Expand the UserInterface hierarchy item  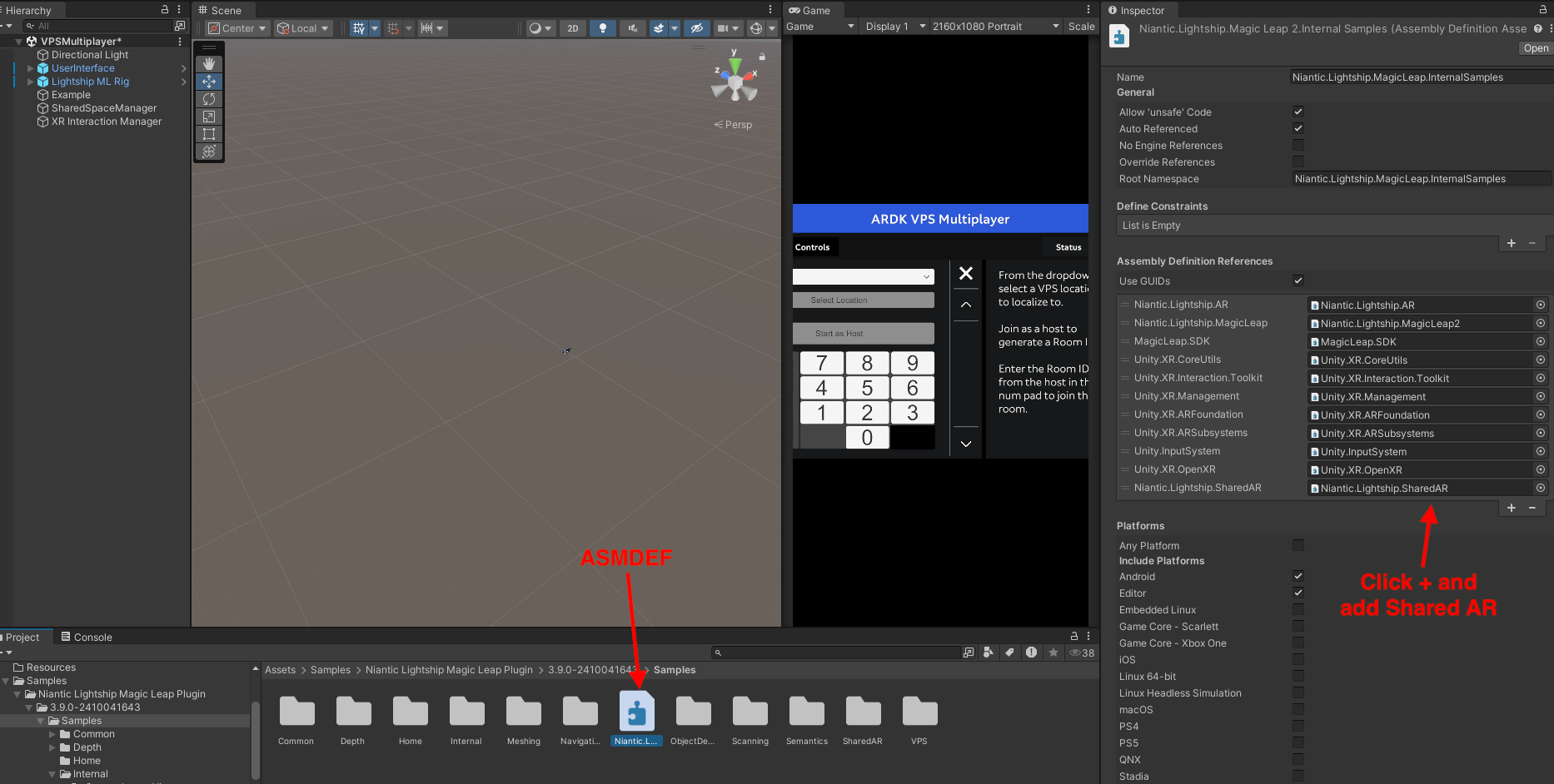[x=31, y=68]
